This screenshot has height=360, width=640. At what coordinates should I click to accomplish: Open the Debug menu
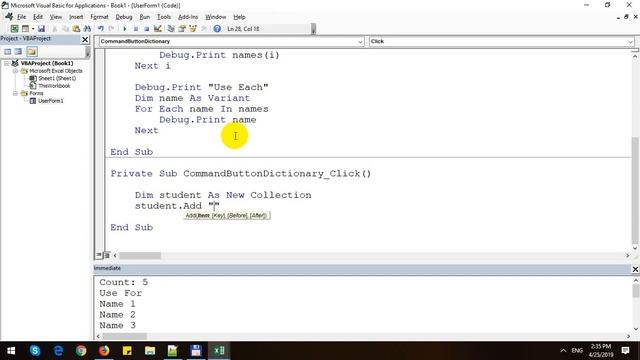point(124,17)
